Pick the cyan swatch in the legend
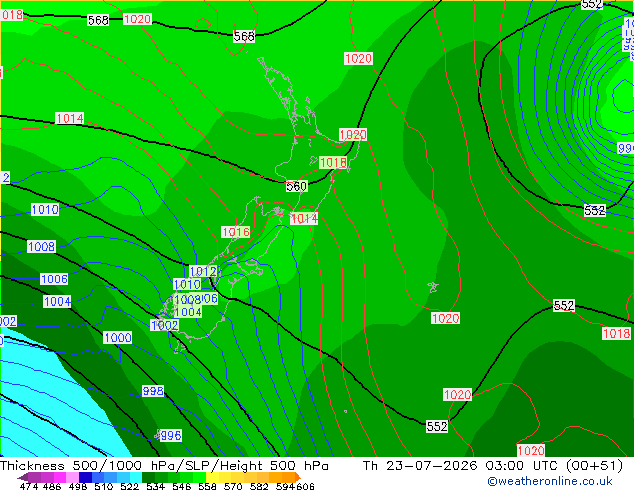This screenshot has width=634, height=490. (x=136, y=477)
